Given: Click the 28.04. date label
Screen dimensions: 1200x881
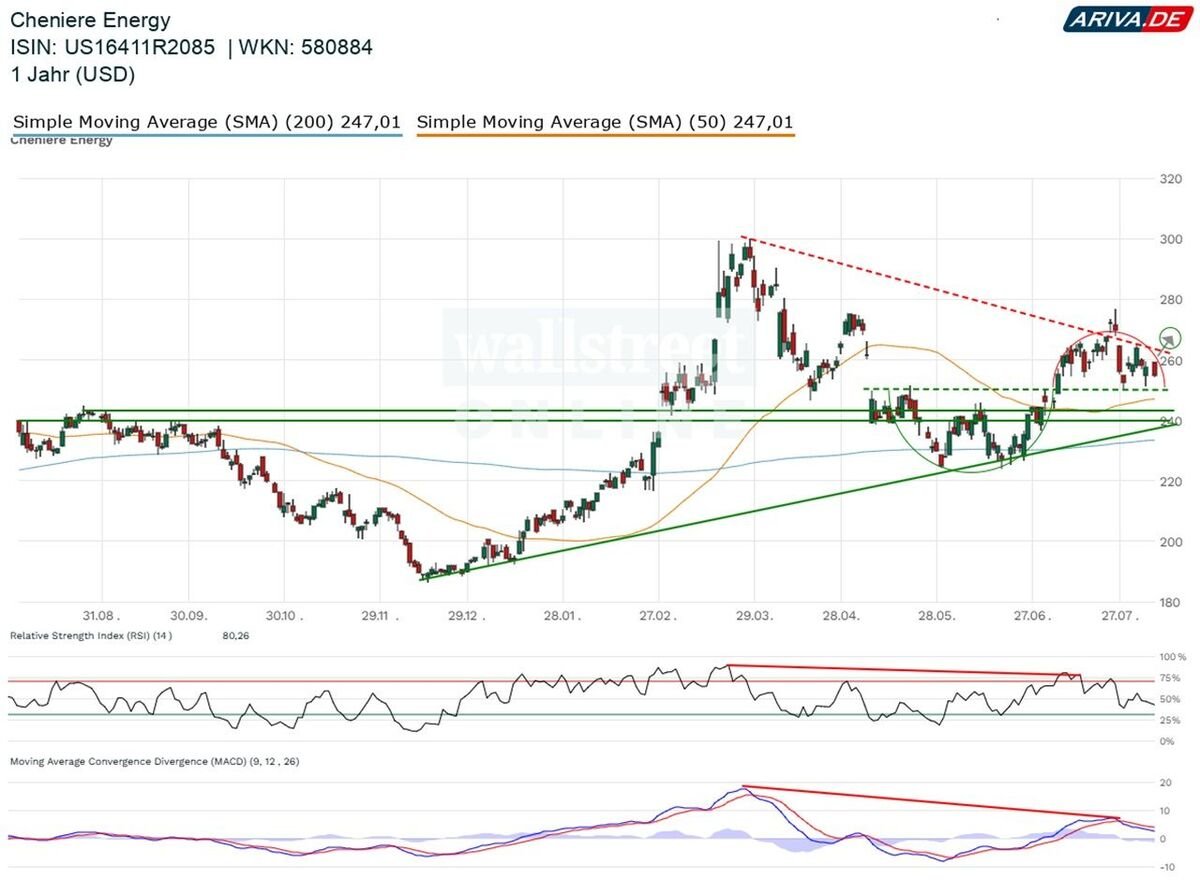Looking at the screenshot, I should (841, 616).
